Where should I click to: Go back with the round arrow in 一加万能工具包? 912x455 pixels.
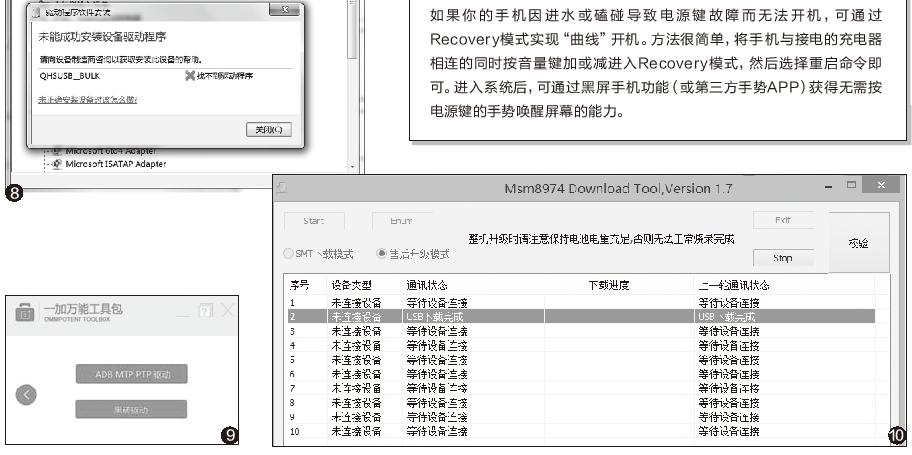pyautogui.click(x=26, y=395)
